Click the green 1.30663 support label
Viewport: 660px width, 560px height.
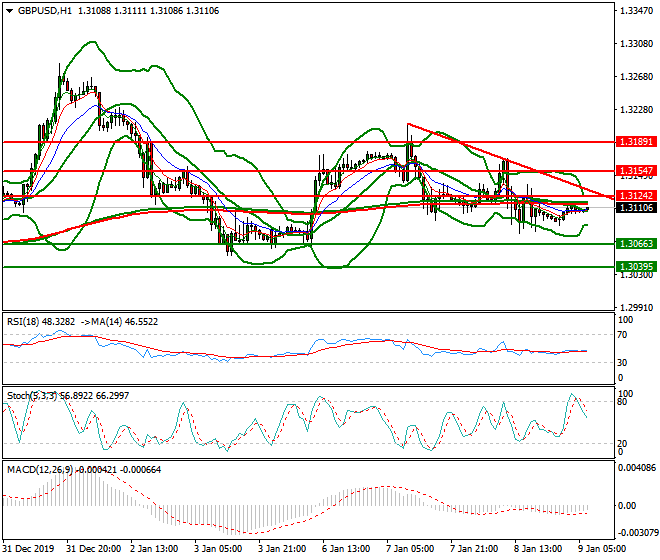coord(636,243)
